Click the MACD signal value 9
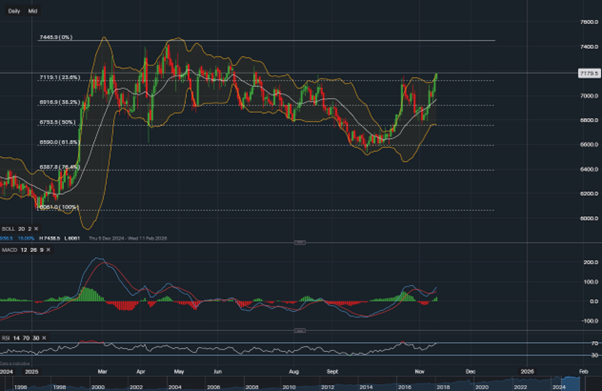Screen dimensions: 602x391 [x=42, y=250]
